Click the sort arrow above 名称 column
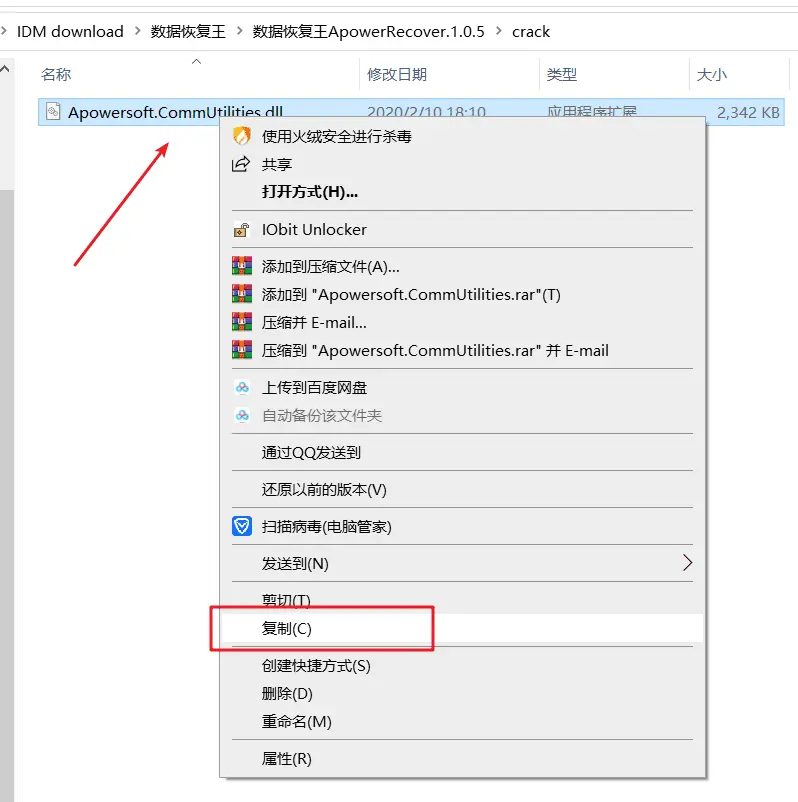This screenshot has width=798, height=802. coord(196,61)
